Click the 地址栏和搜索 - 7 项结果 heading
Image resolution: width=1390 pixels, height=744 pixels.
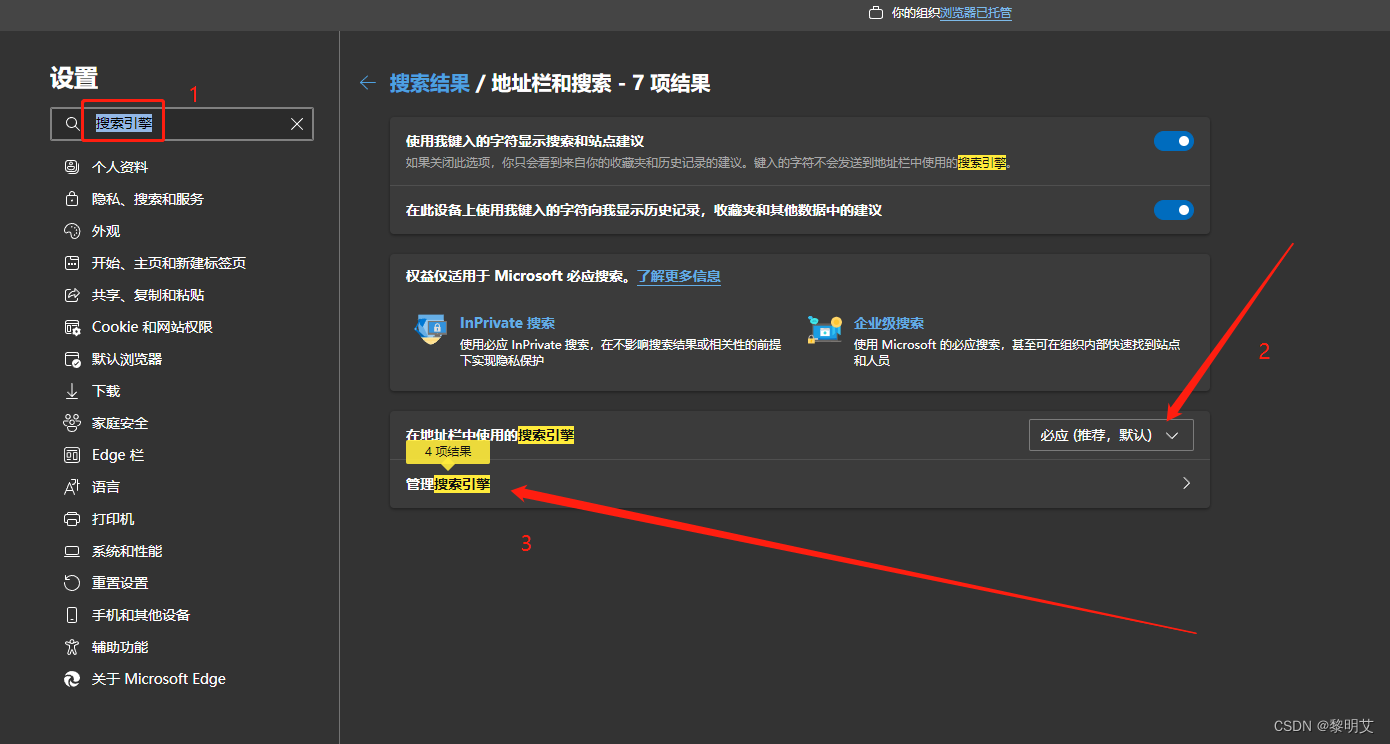coord(601,83)
